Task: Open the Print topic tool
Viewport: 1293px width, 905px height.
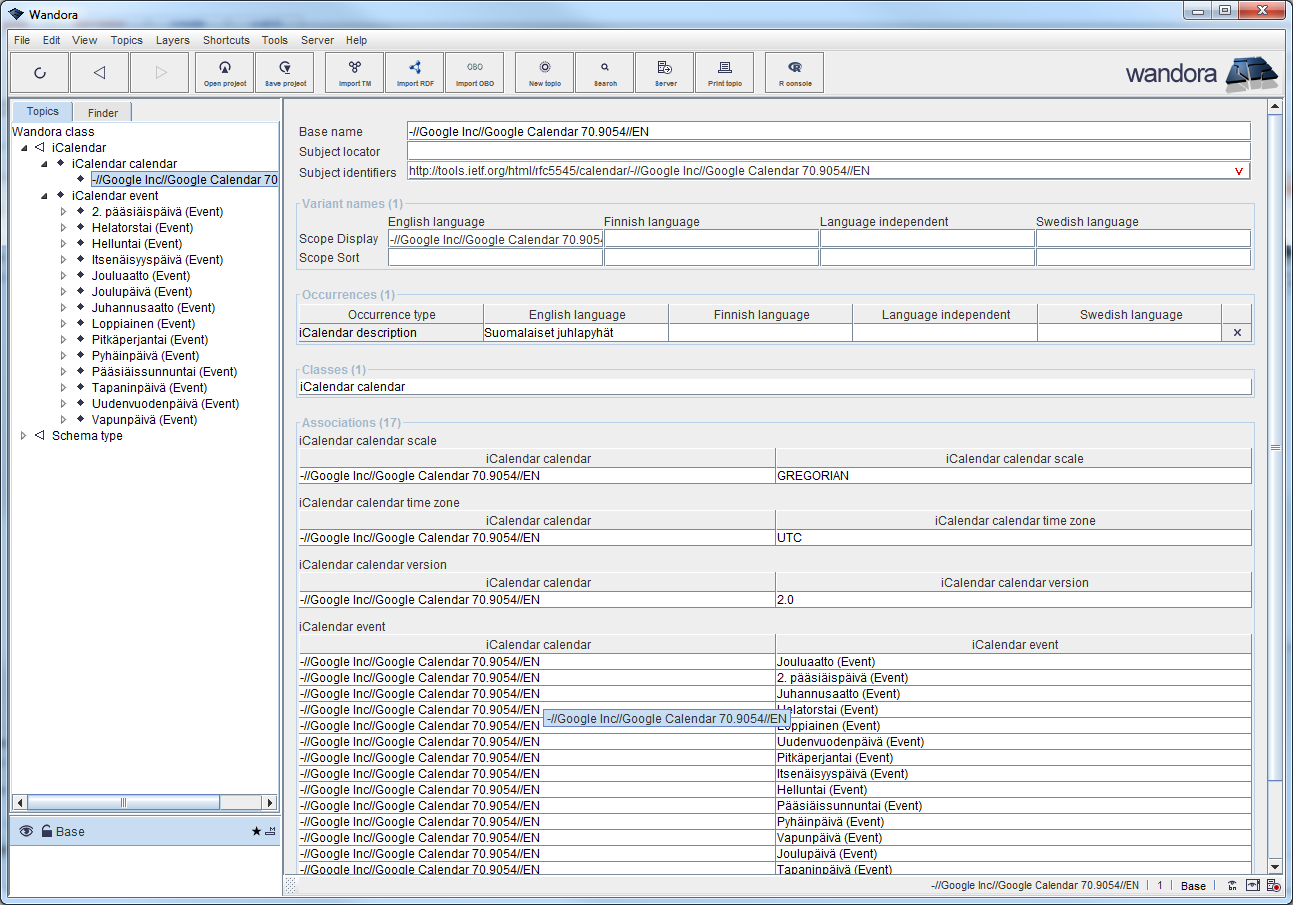Action: point(724,72)
